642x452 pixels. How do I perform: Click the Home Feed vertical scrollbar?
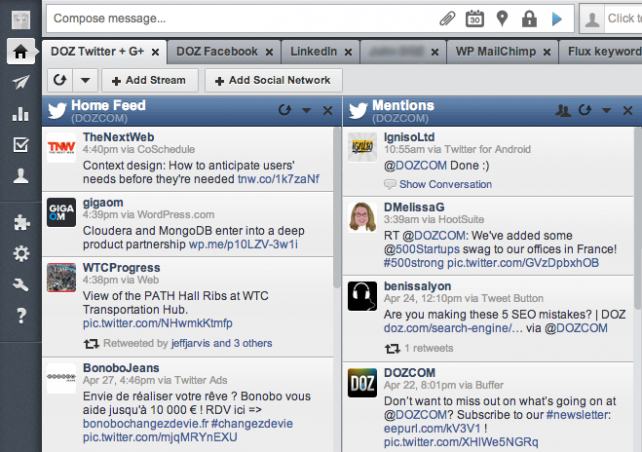point(337,209)
